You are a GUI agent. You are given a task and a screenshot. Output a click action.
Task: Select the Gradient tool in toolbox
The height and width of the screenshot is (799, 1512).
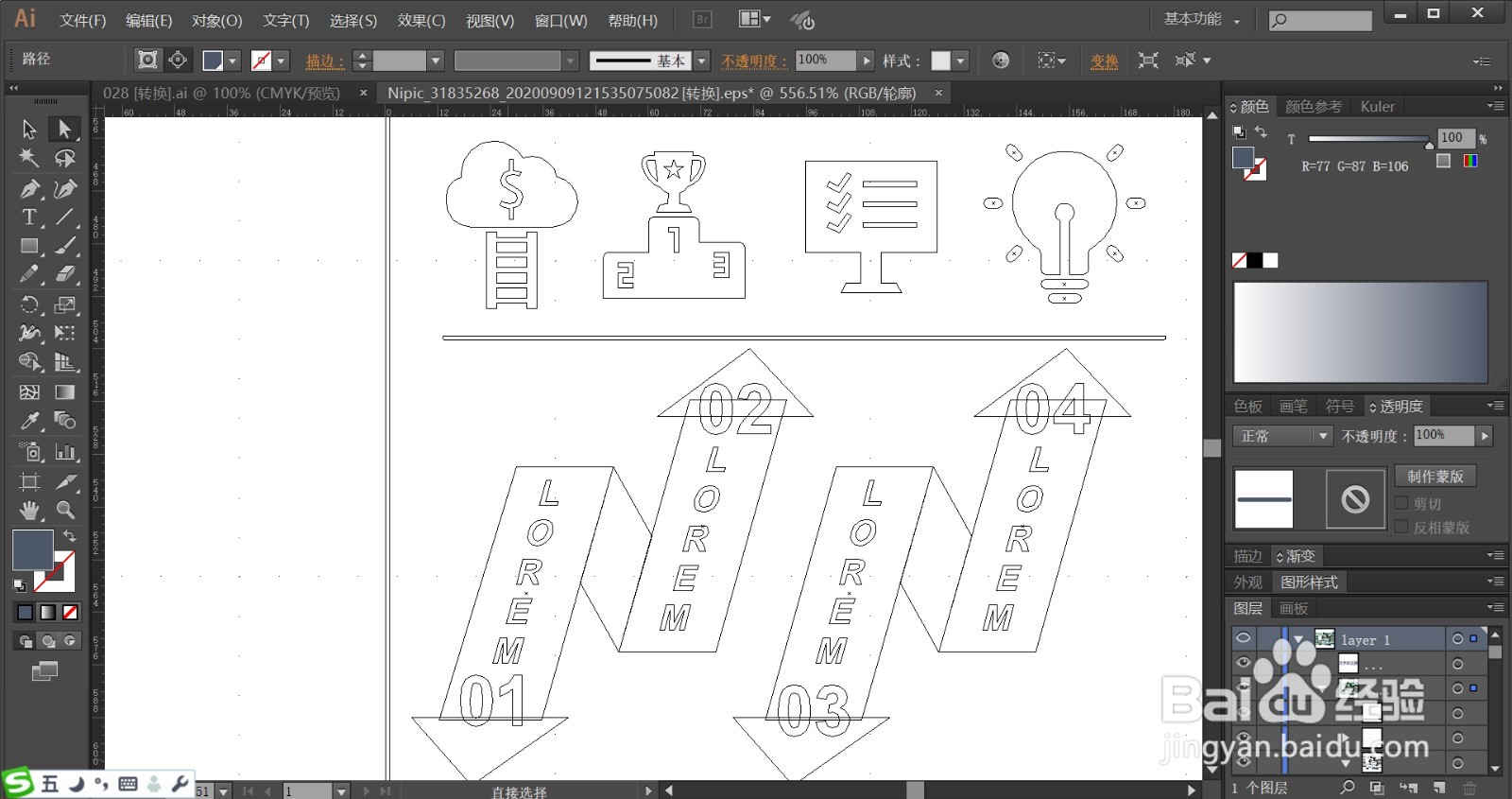[64, 391]
